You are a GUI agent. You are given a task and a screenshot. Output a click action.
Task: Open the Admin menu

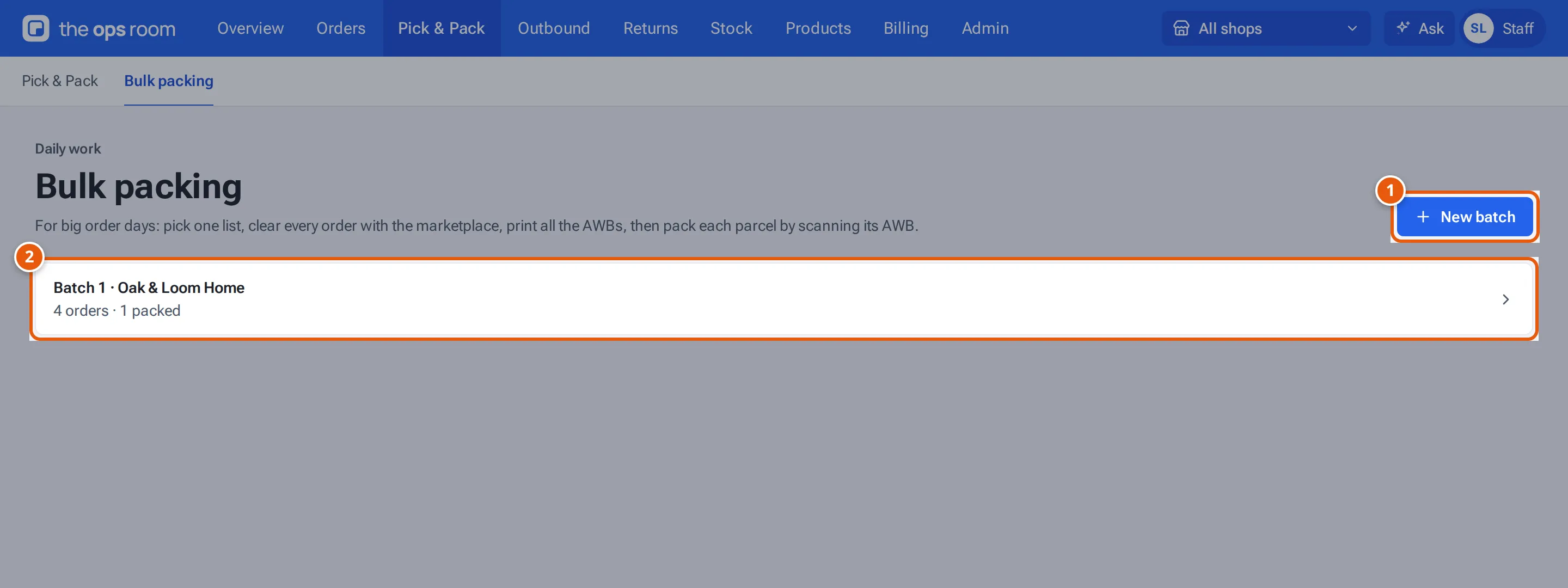click(x=985, y=28)
